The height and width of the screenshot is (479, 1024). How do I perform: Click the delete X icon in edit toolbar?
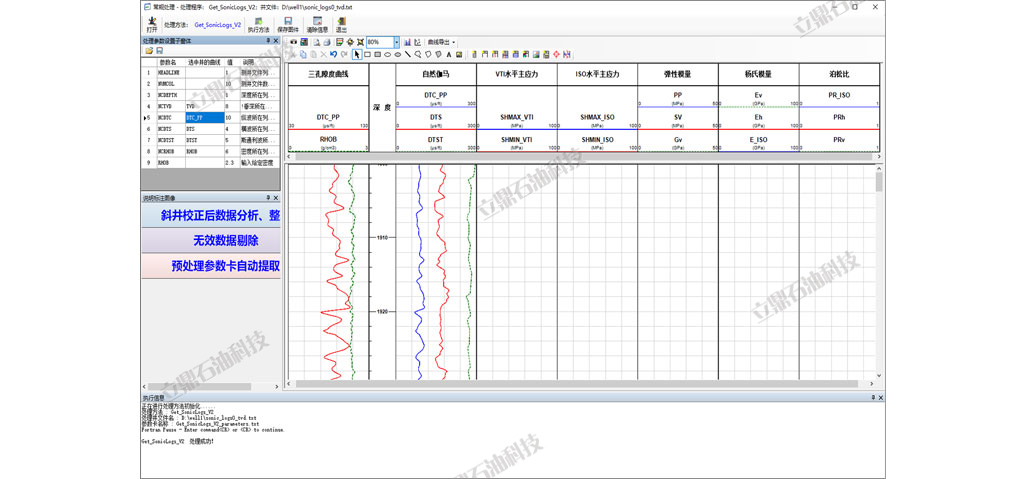coord(324,54)
